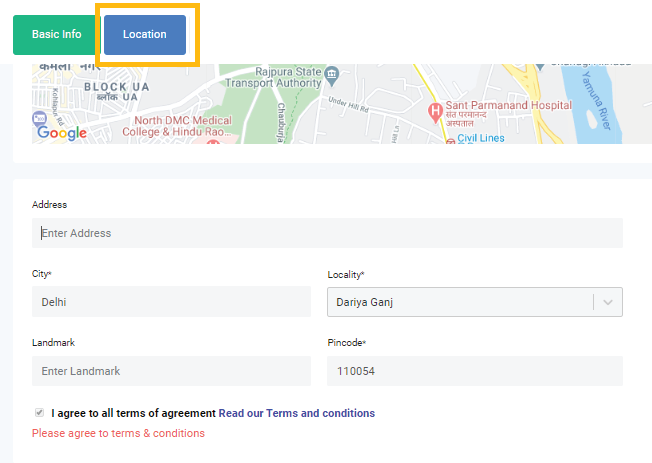The height and width of the screenshot is (463, 652).
Task: Click the Enter Address input field
Action: [x=327, y=233]
